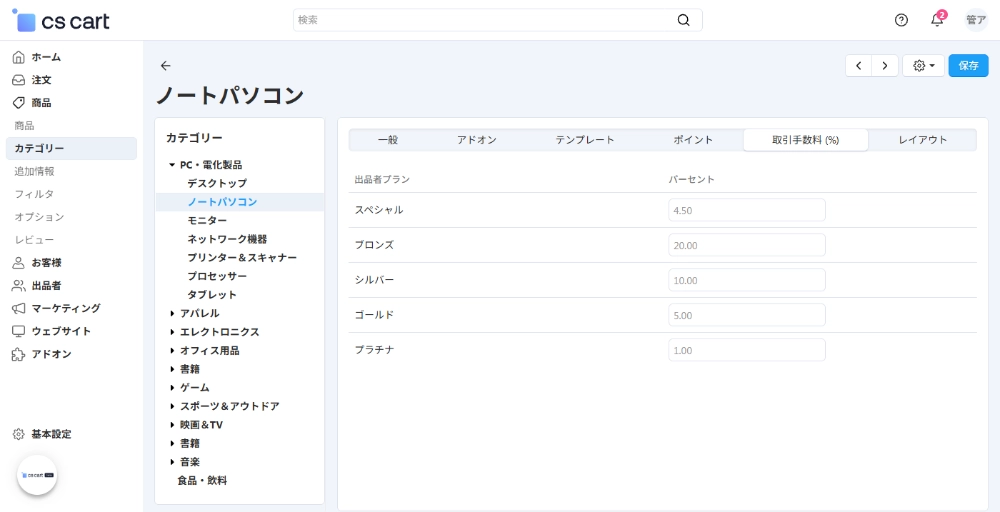Go to previous category with left chevron
The width and height of the screenshot is (1000, 512).
tap(859, 66)
